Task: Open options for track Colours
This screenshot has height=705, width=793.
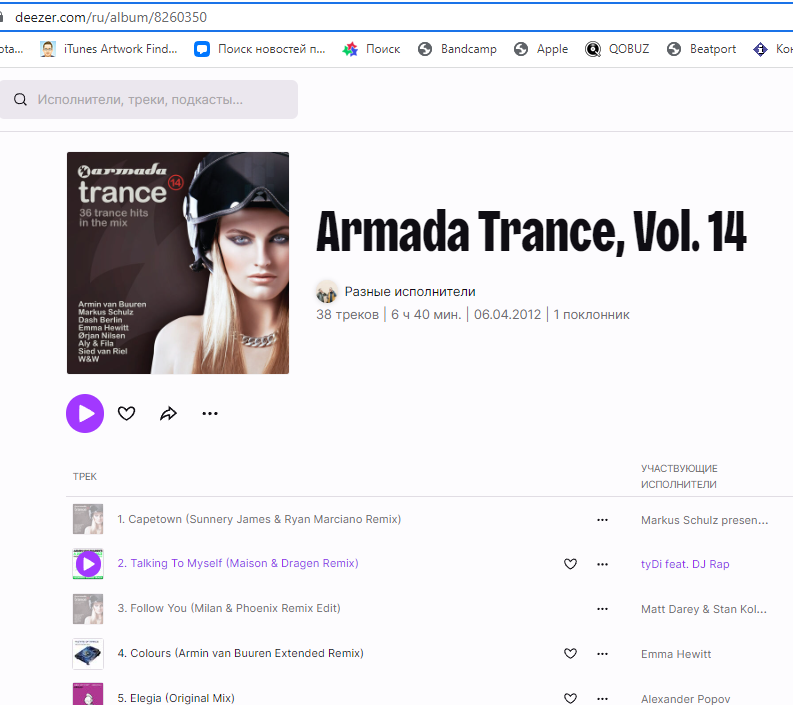Action: (602, 653)
